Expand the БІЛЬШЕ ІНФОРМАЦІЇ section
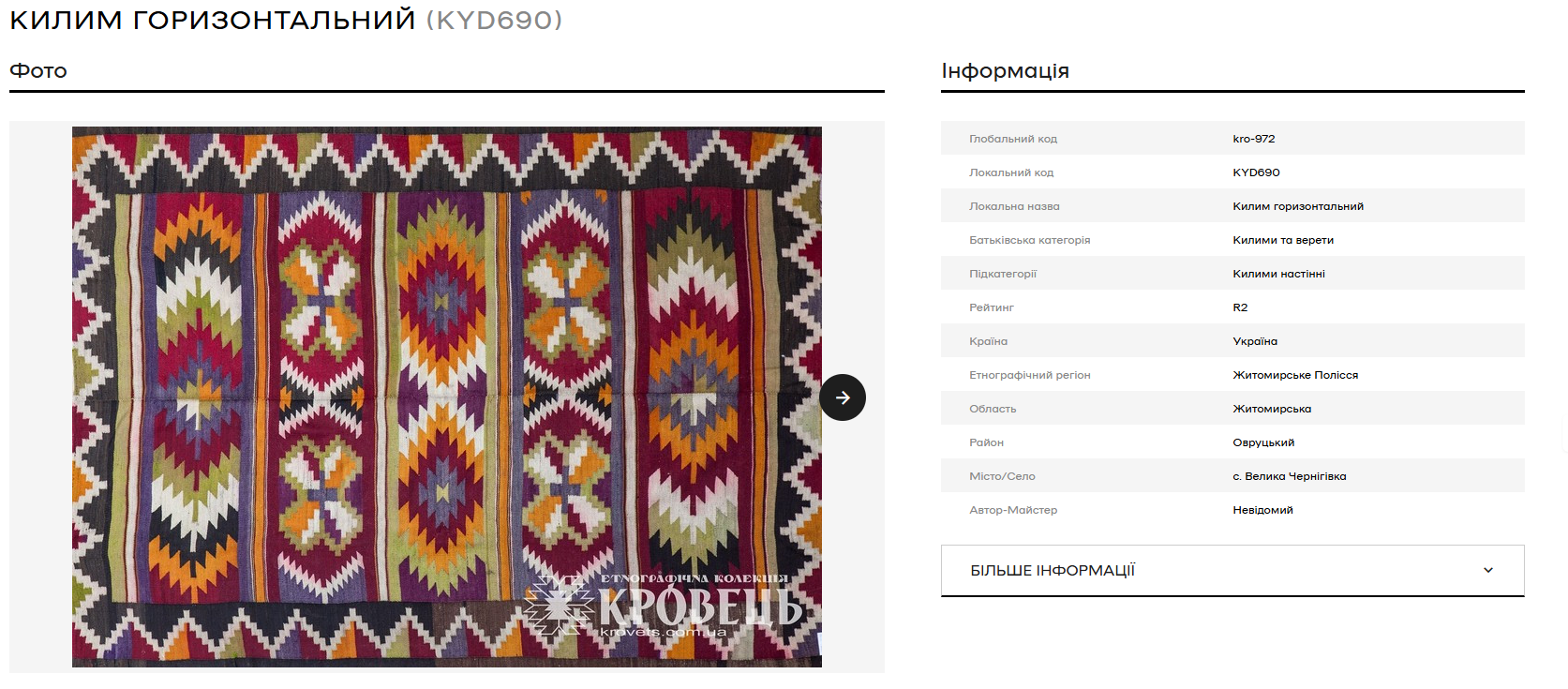The width and height of the screenshot is (1568, 689). 1232,570
